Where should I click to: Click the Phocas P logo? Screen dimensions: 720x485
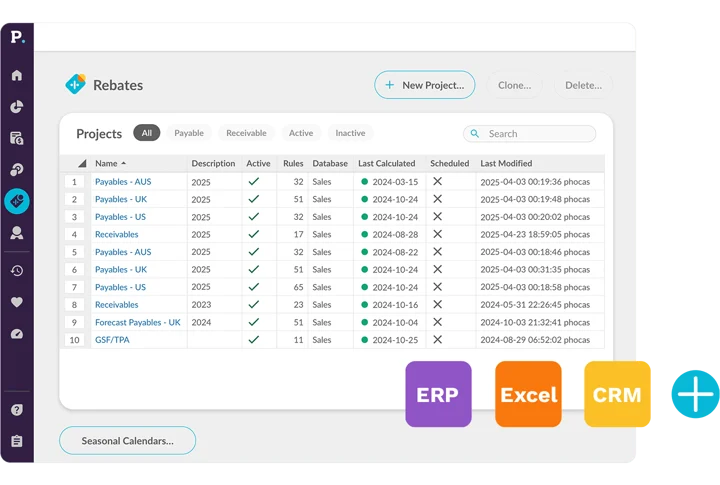(17, 37)
